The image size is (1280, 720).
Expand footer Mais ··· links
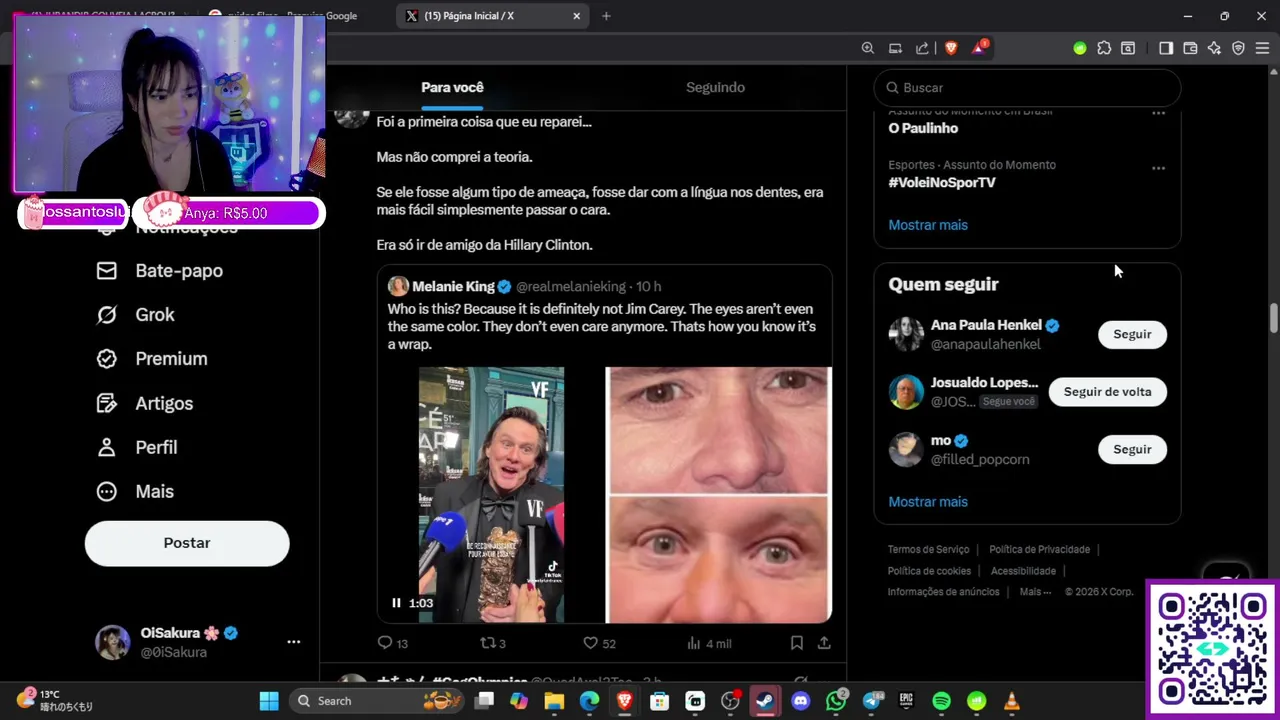coord(1035,592)
